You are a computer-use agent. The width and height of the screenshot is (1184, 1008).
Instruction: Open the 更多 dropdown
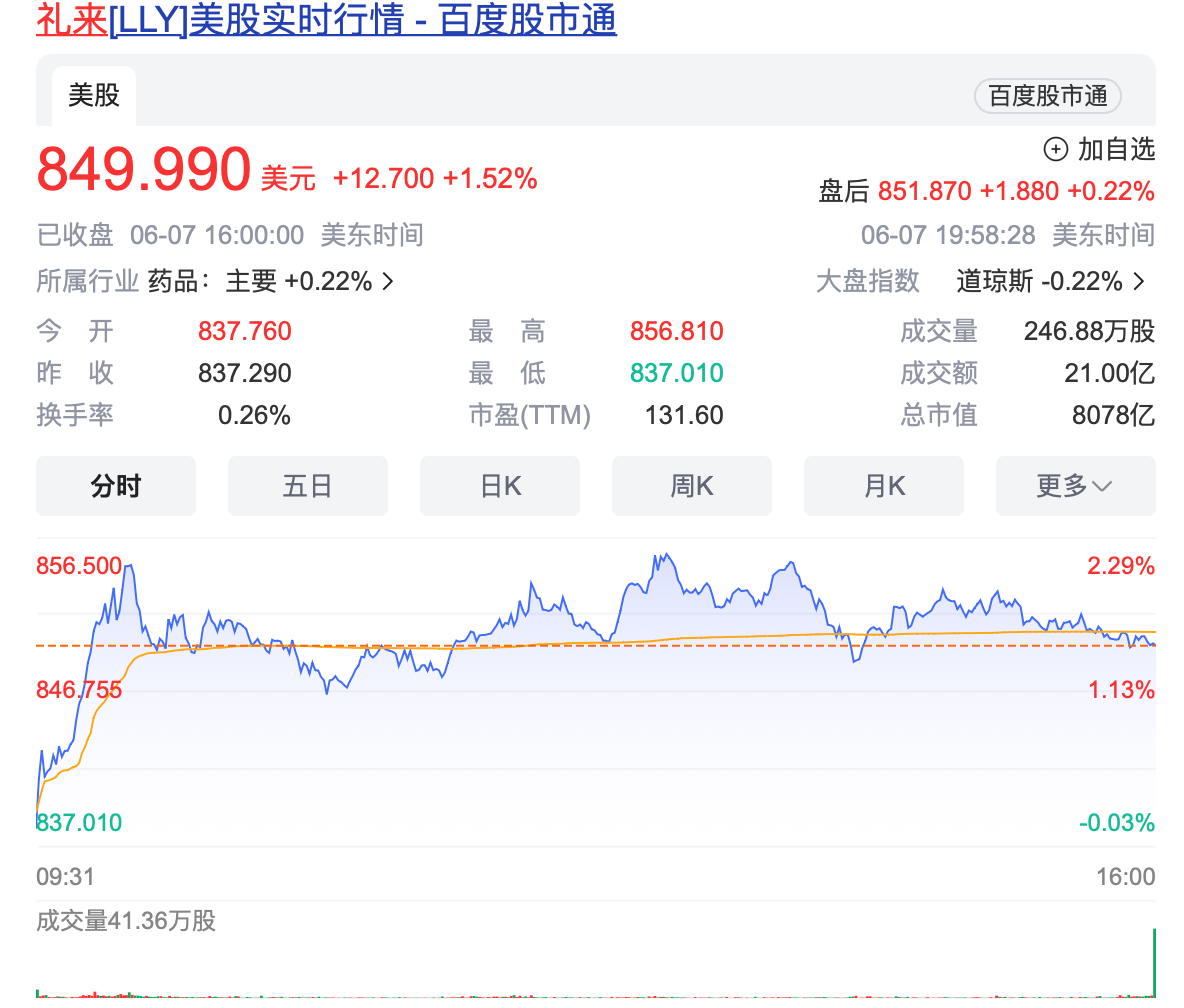[1075, 486]
